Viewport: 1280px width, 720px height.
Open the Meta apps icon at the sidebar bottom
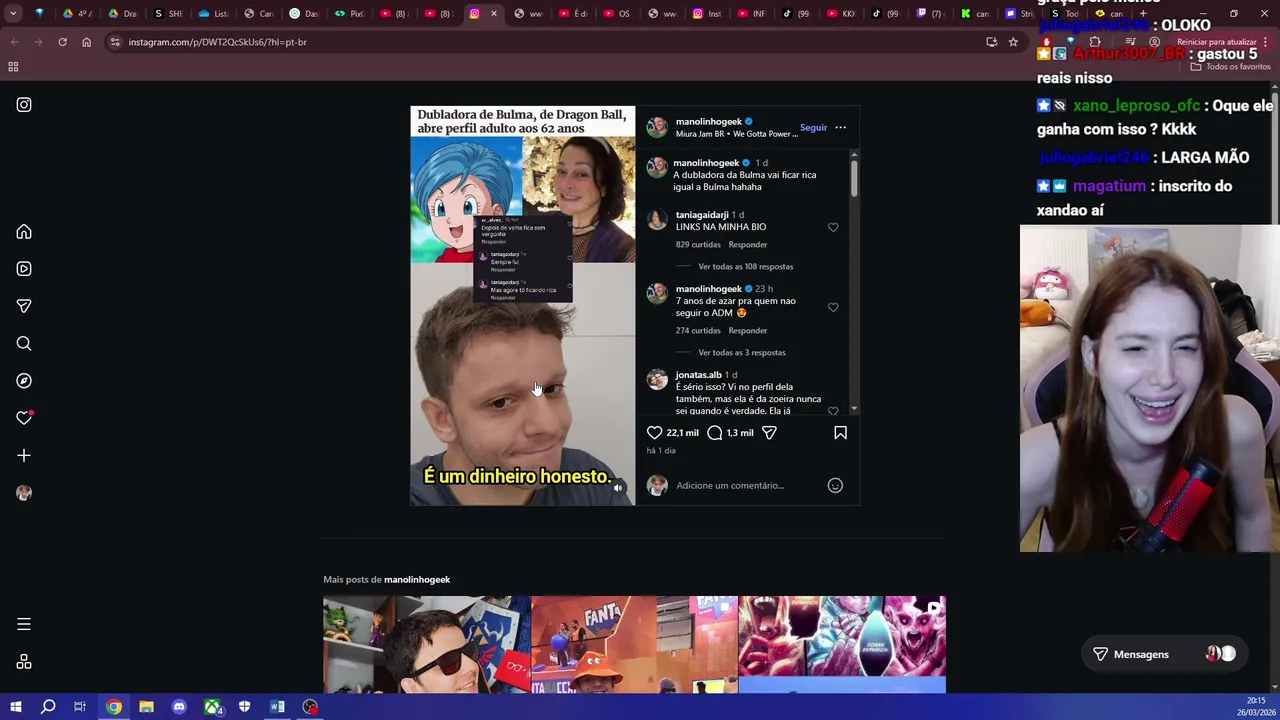pyautogui.click(x=24, y=662)
